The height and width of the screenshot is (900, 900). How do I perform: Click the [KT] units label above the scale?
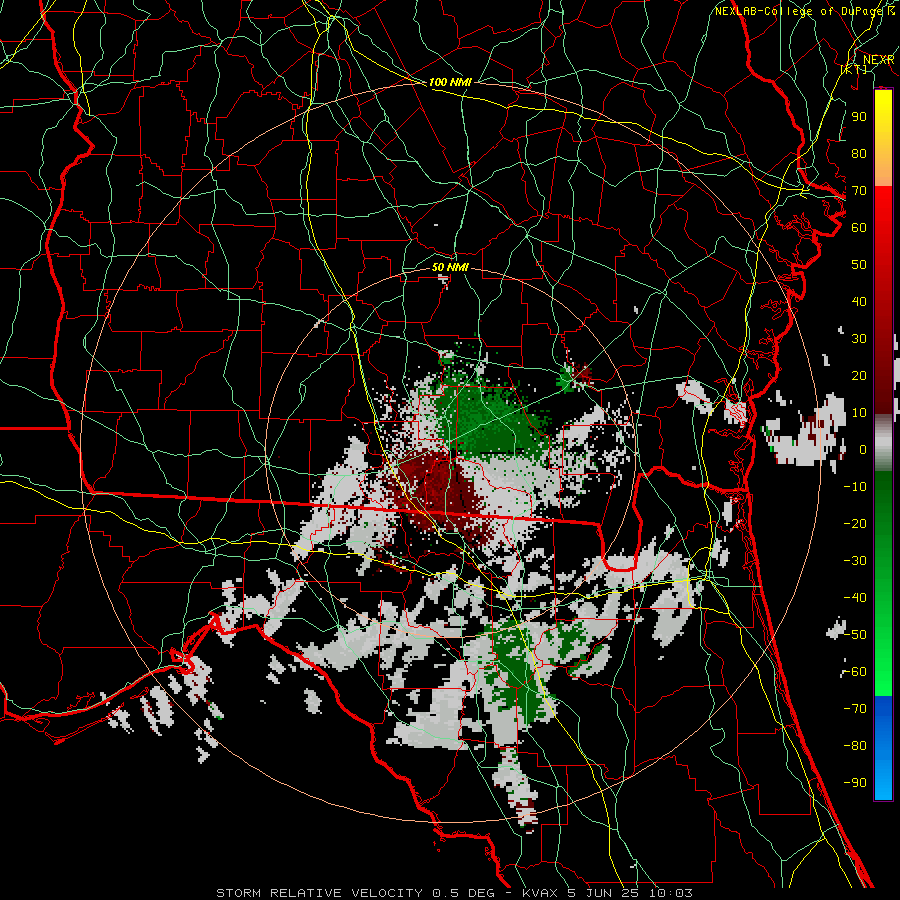click(854, 69)
